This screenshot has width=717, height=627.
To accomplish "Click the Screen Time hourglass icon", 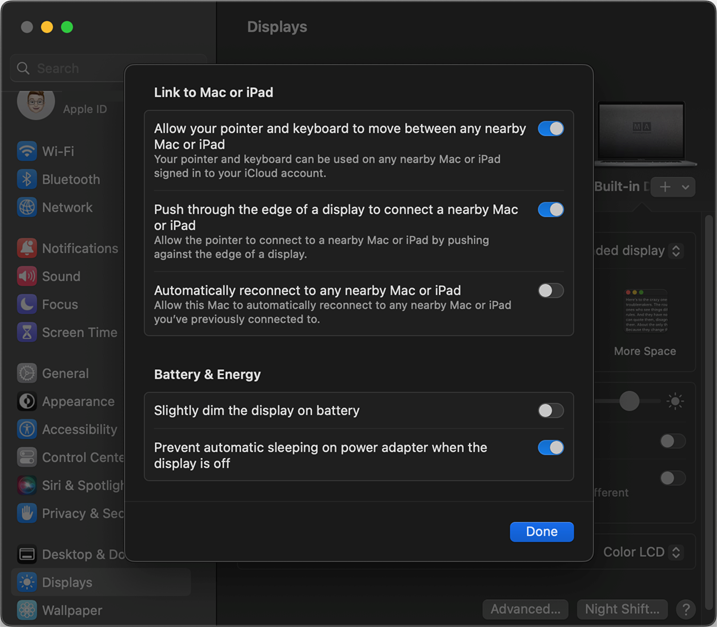I will tap(27, 332).
